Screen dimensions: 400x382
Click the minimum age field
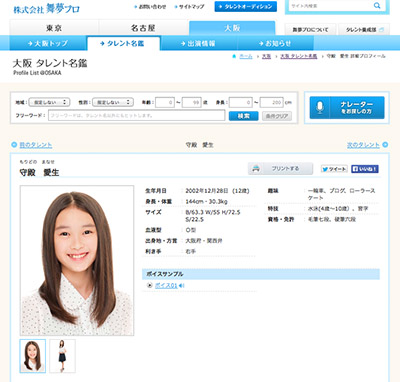pos(165,102)
